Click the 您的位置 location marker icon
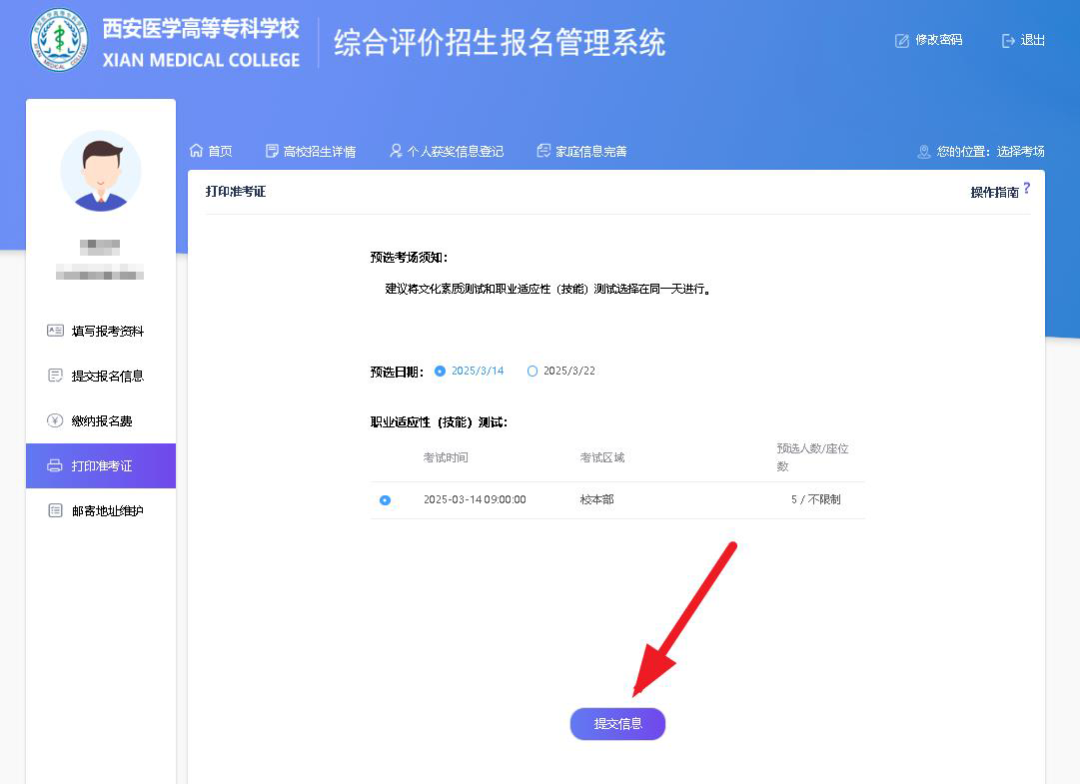 pyautogui.click(x=924, y=152)
